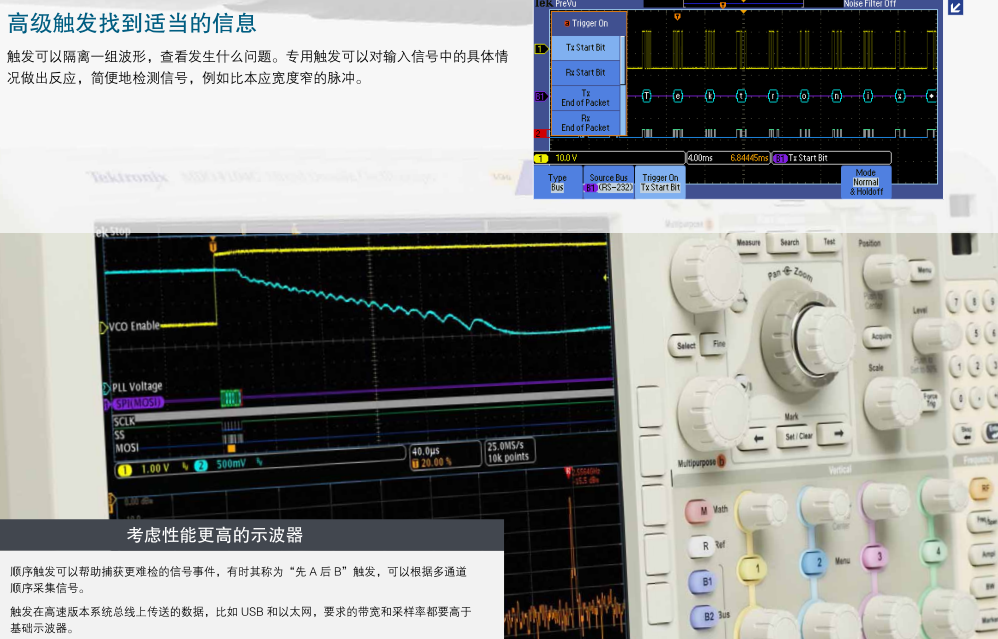Click the heading 高级触发找到适当的信息
This screenshot has width=998, height=639.
132,24
